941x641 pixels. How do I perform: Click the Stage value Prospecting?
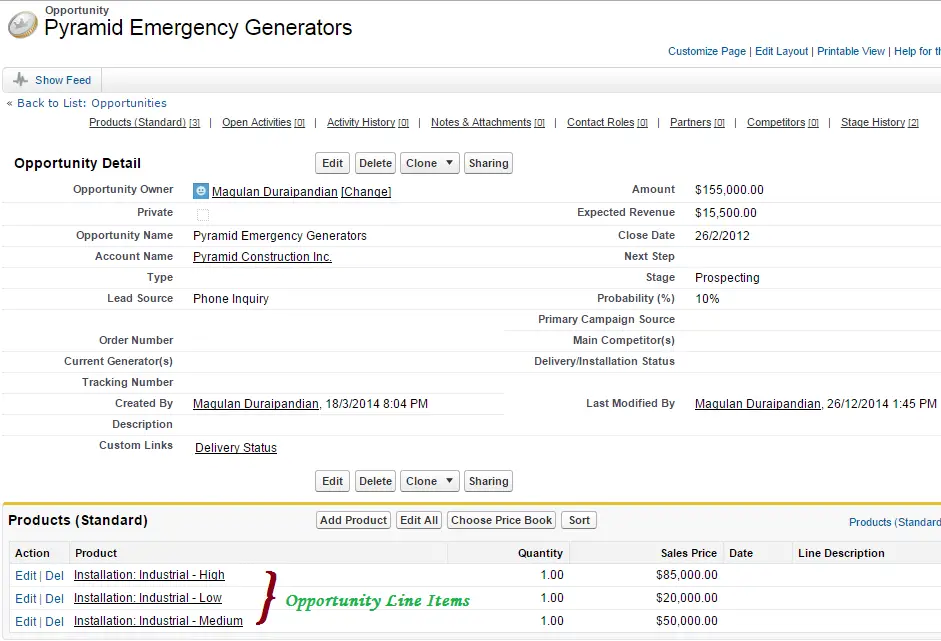[727, 278]
